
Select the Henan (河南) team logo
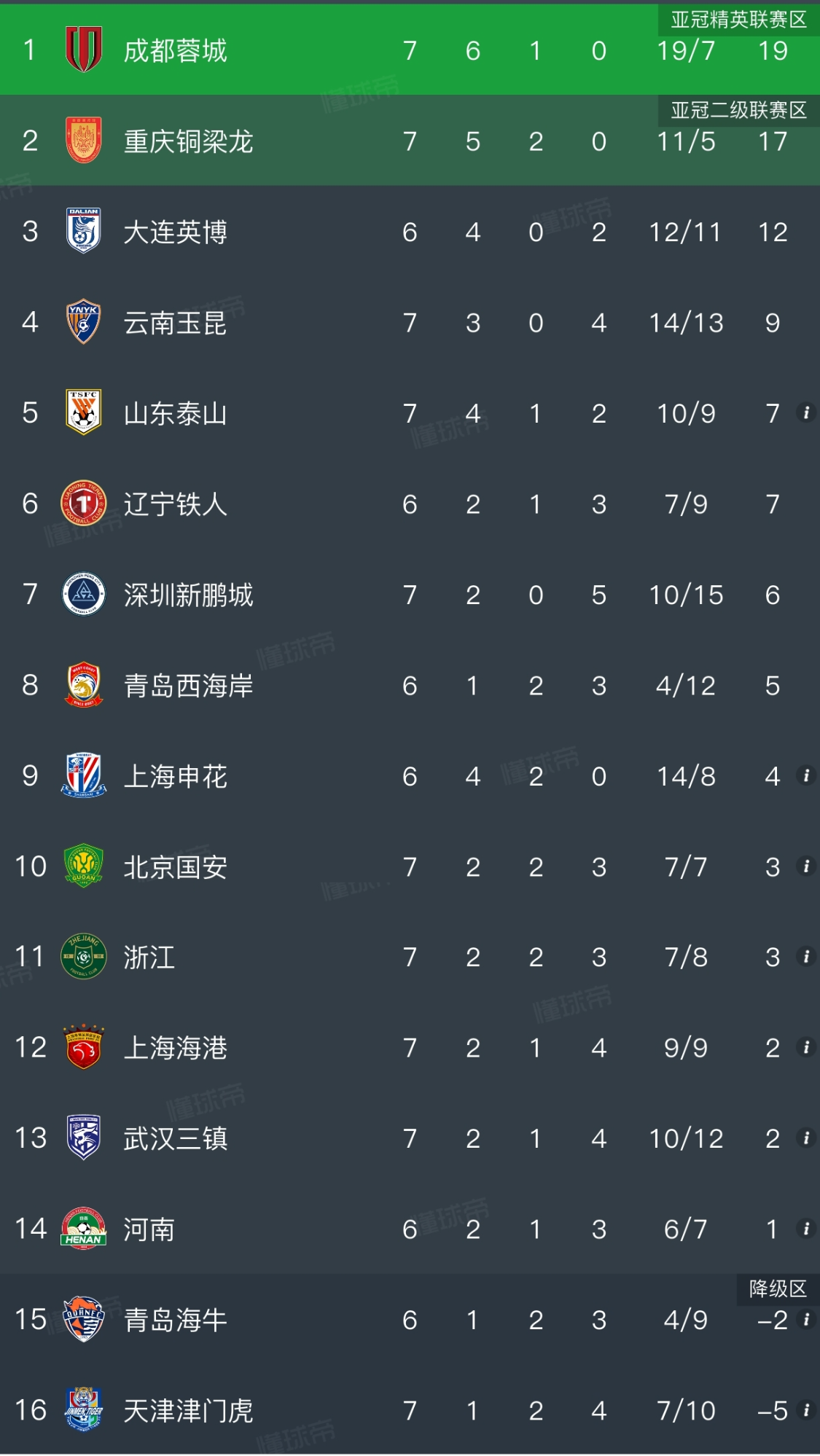click(x=83, y=1229)
